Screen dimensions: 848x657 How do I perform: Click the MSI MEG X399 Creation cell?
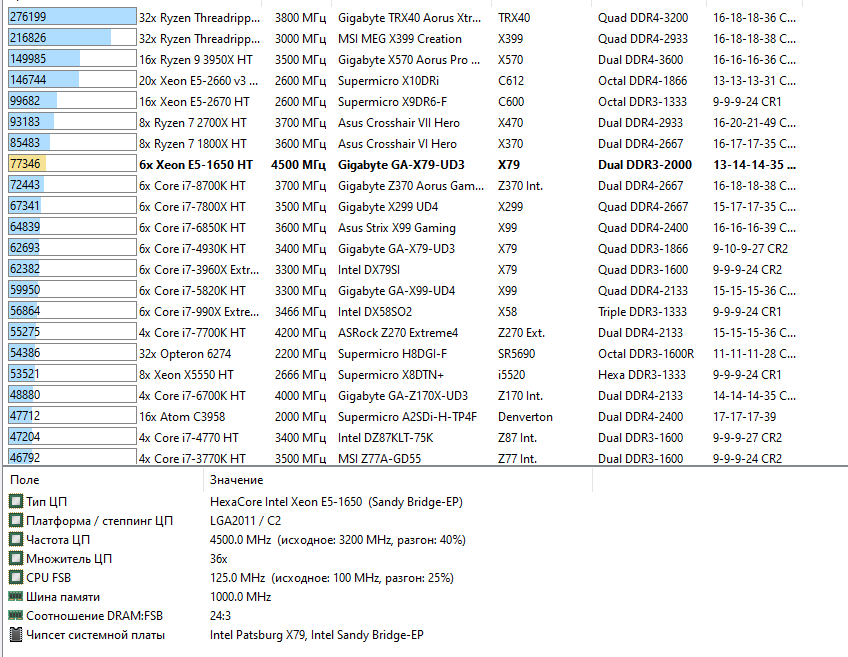[x=400, y=39]
